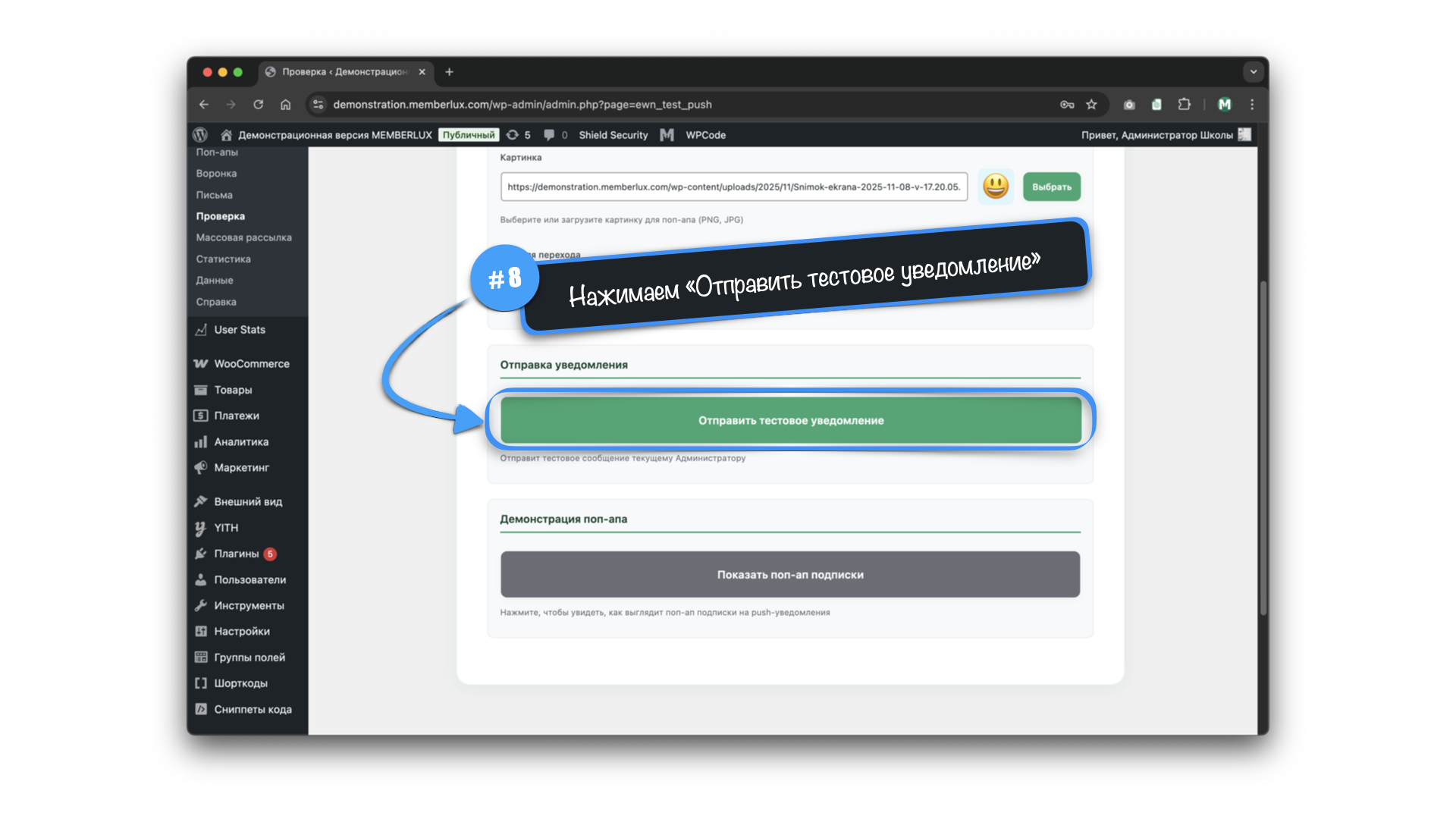Open comments bubble icon in admin bar
This screenshot has width=1456, height=819.
[549, 135]
